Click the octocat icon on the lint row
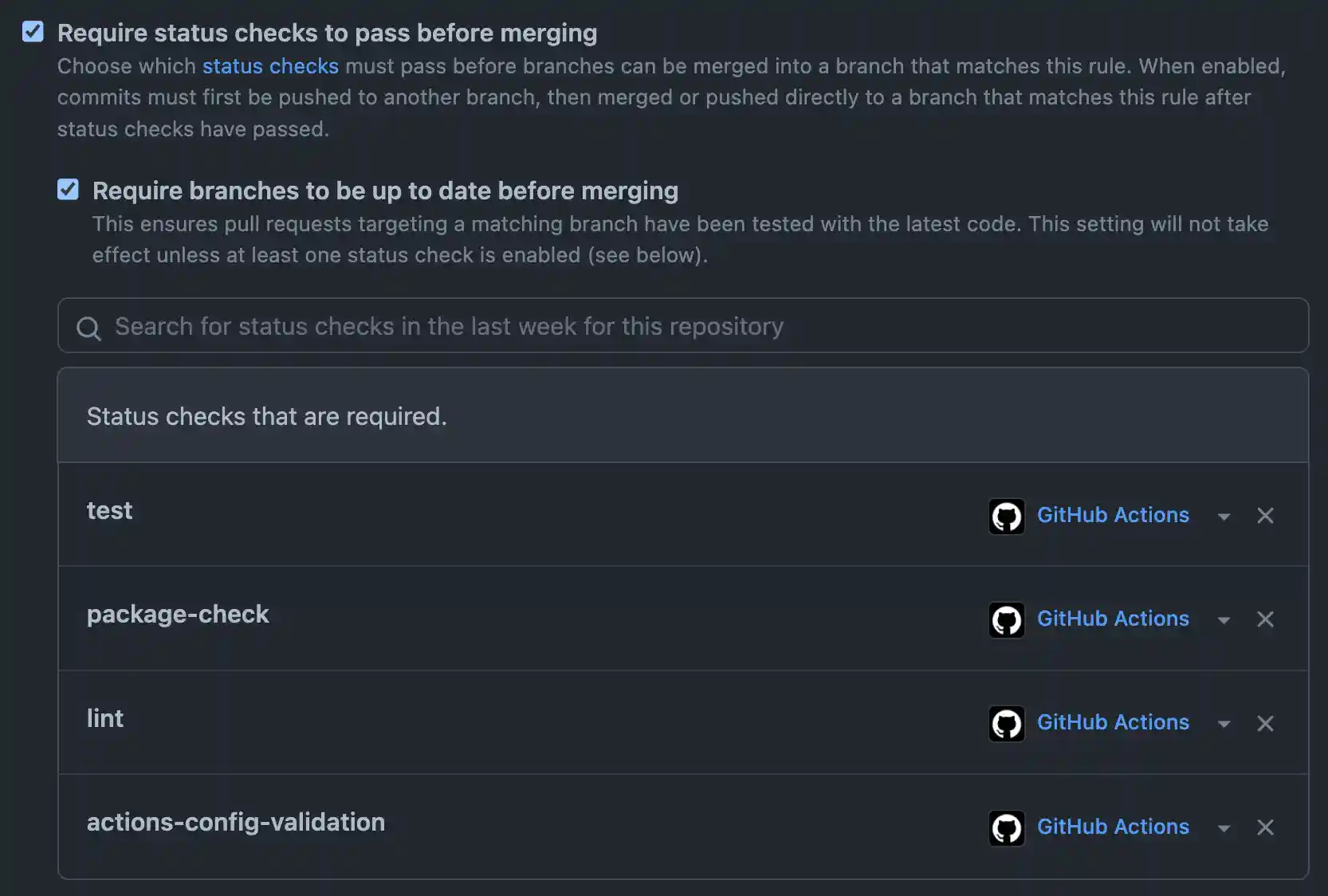Screen dimensions: 1328x896 [x=1007, y=724]
